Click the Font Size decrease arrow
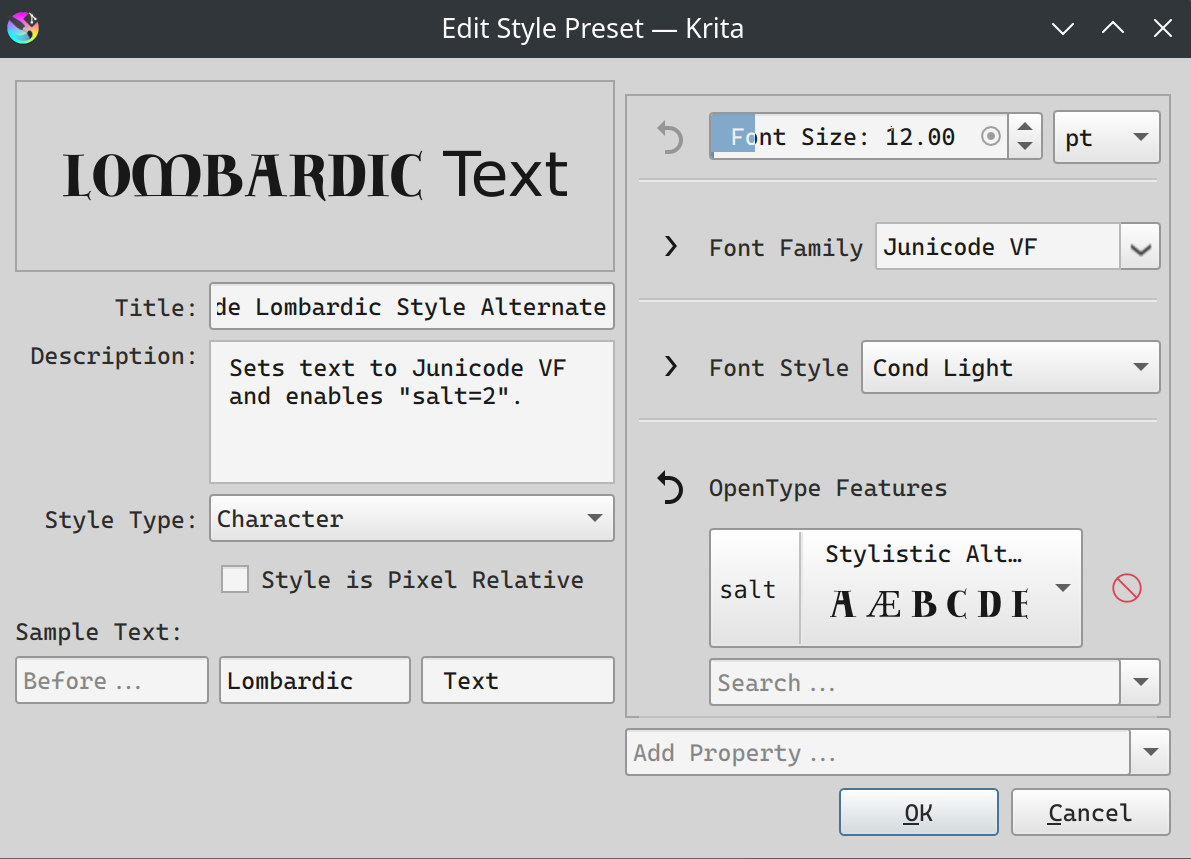The height and width of the screenshot is (859, 1191). click(1024, 147)
